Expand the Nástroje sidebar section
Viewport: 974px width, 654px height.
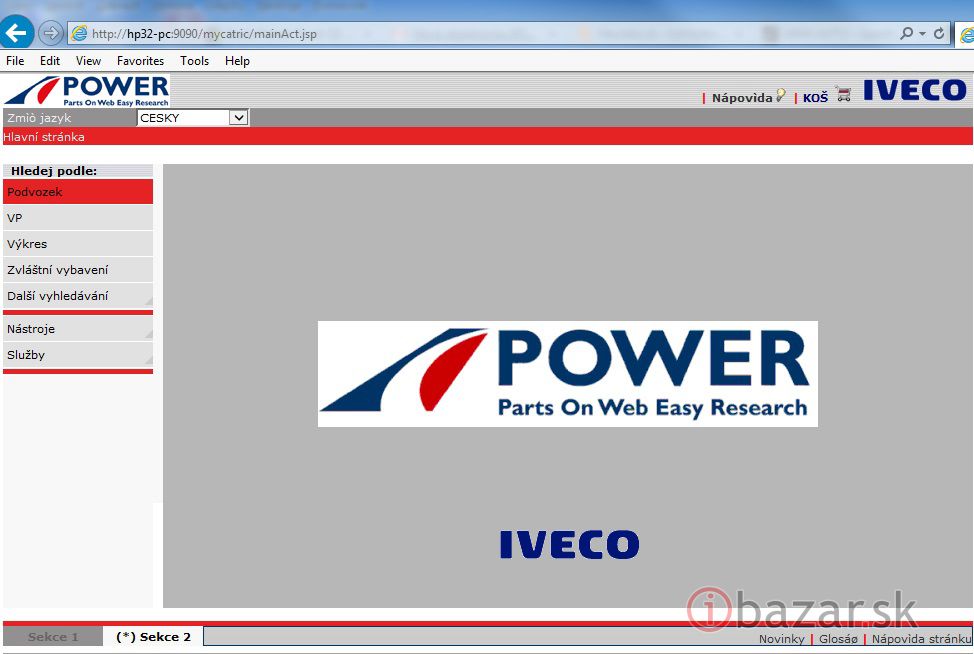78,329
